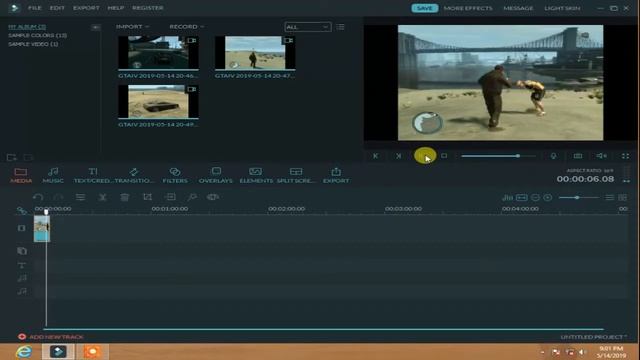640x360 pixels.
Task: Open More Effects link
Action: click(x=468, y=8)
